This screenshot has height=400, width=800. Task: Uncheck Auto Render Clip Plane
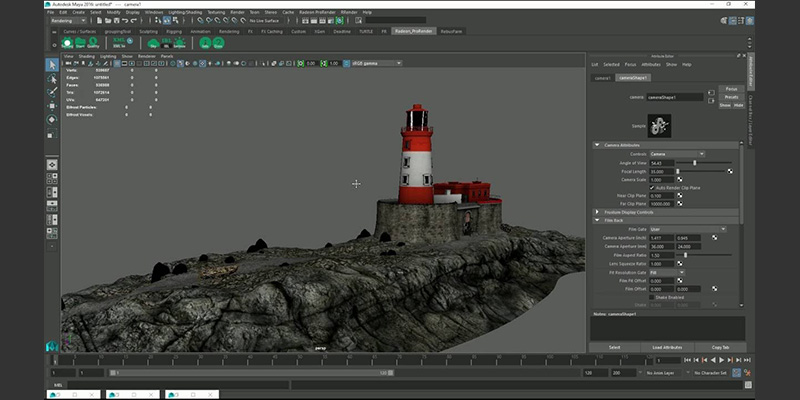coord(652,188)
